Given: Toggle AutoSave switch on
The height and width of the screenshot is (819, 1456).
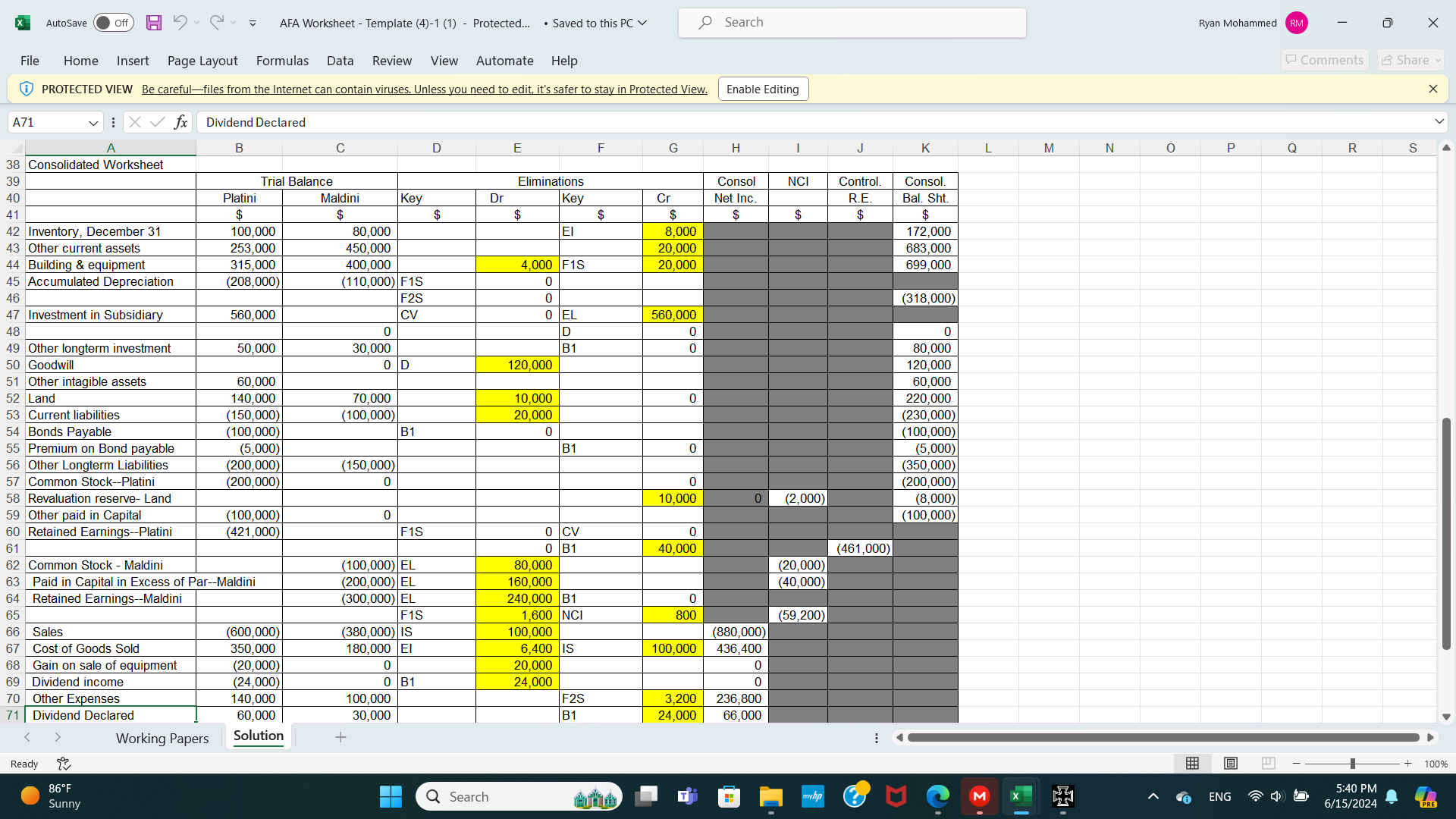Looking at the screenshot, I should [113, 23].
